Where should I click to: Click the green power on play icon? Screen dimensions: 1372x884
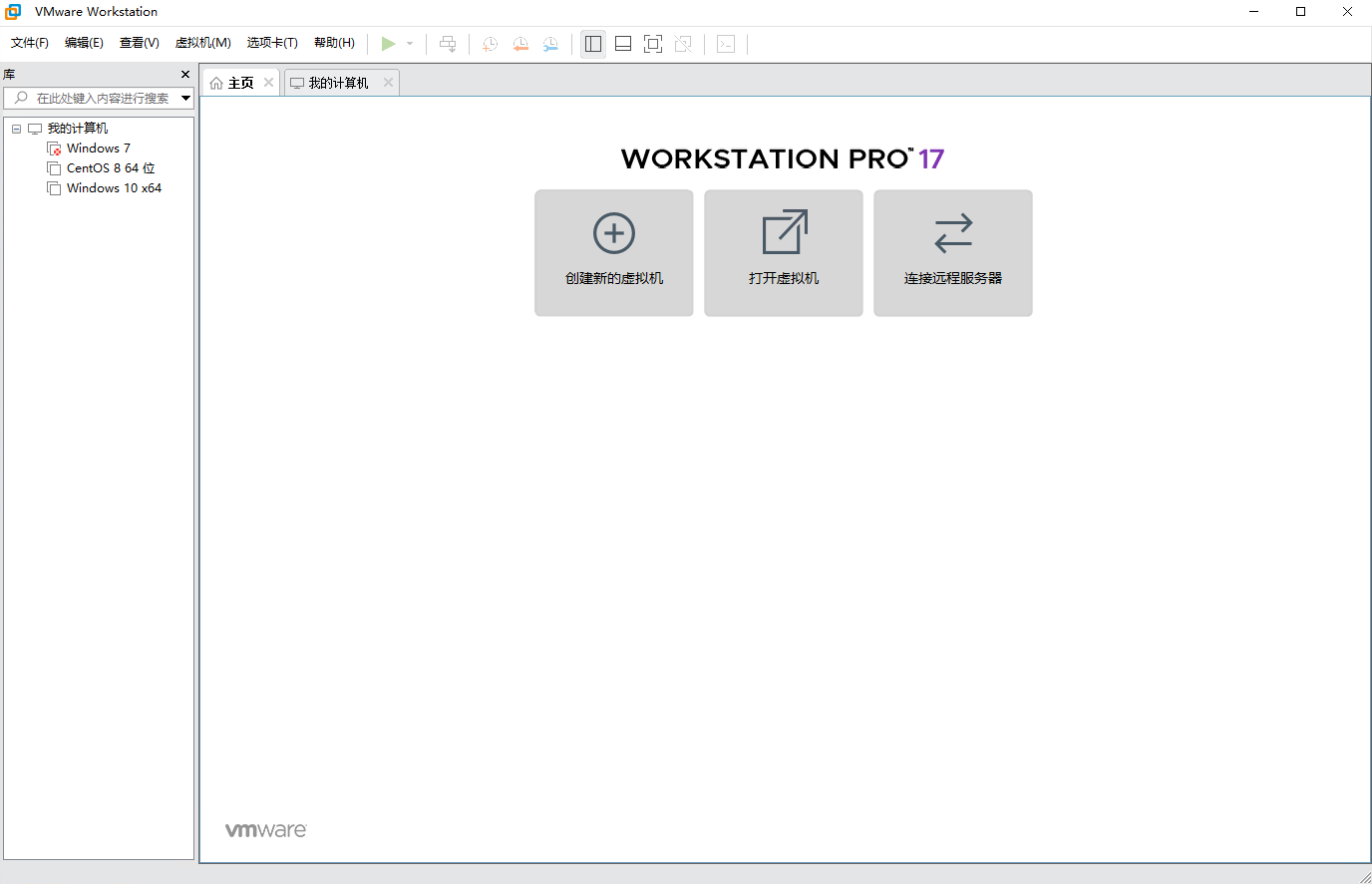[x=388, y=44]
